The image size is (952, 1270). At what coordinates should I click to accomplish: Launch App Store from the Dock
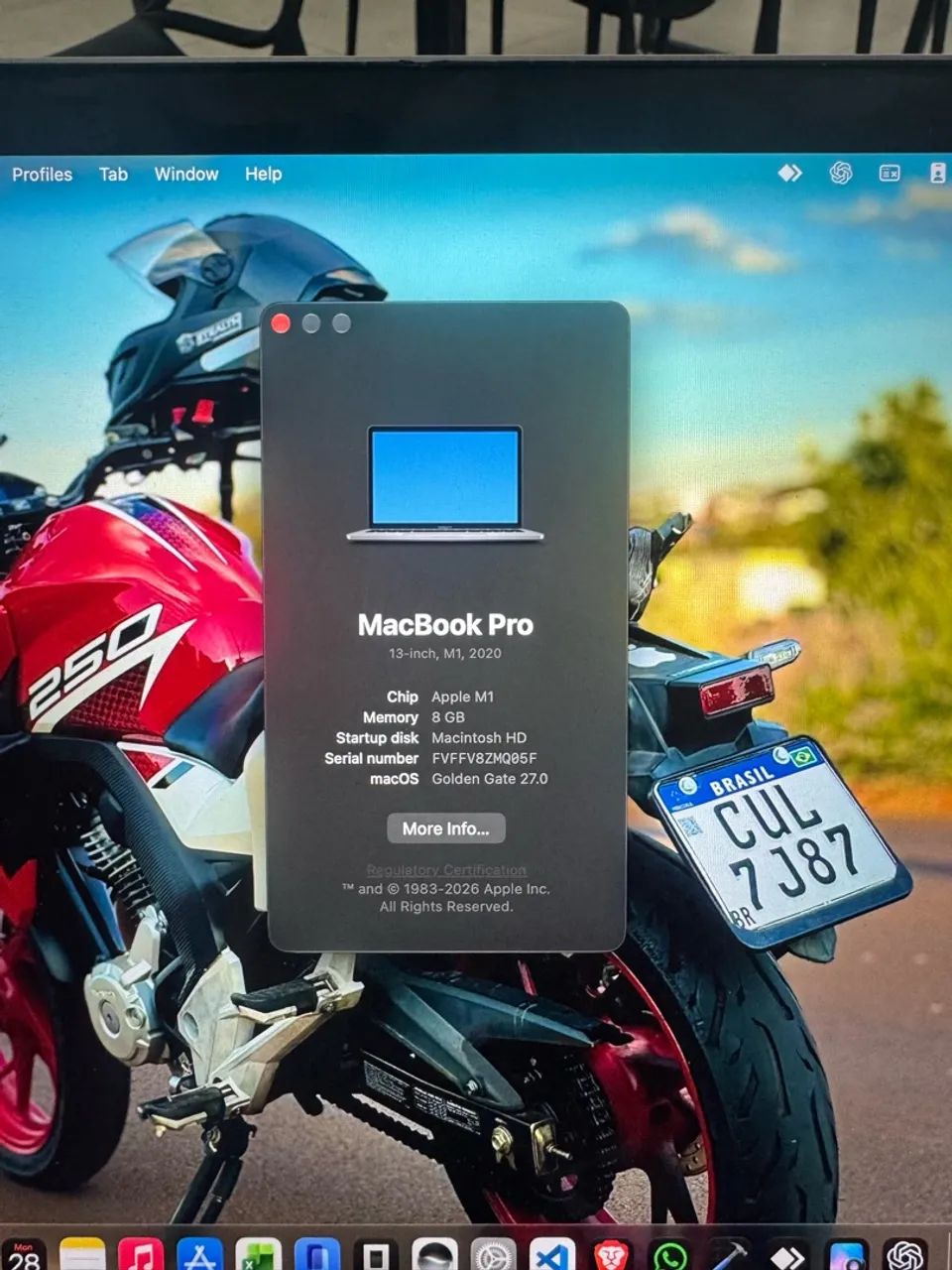[199, 1254]
